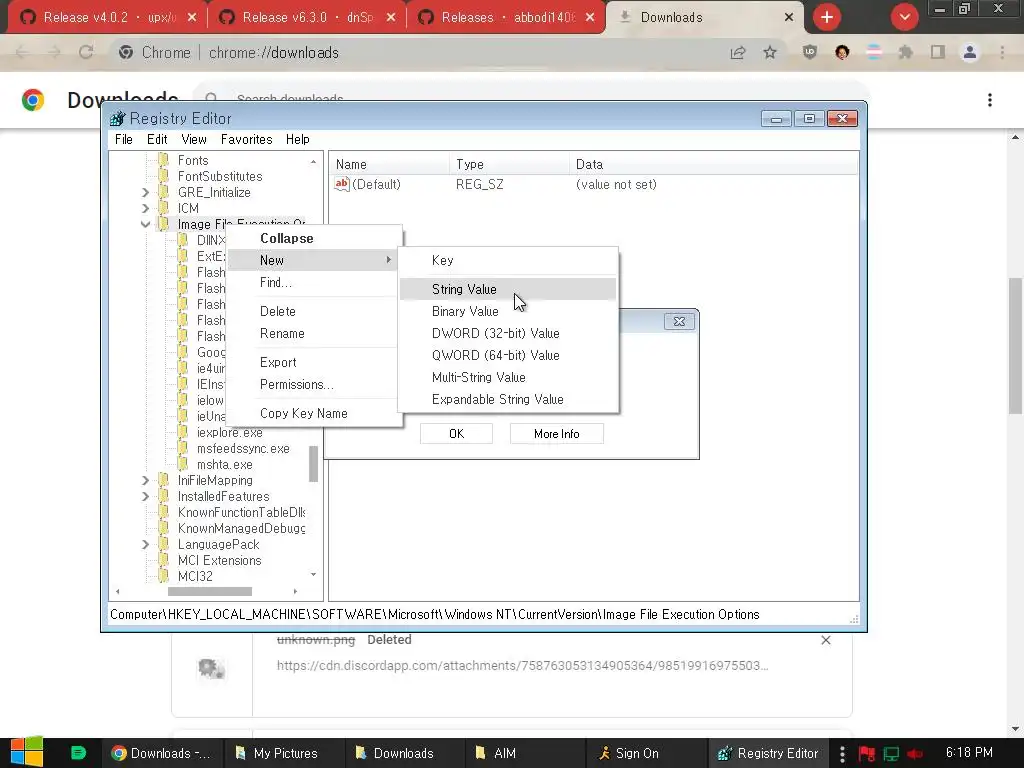Select Find... in the context menu
The height and width of the screenshot is (768, 1024).
[313, 282]
